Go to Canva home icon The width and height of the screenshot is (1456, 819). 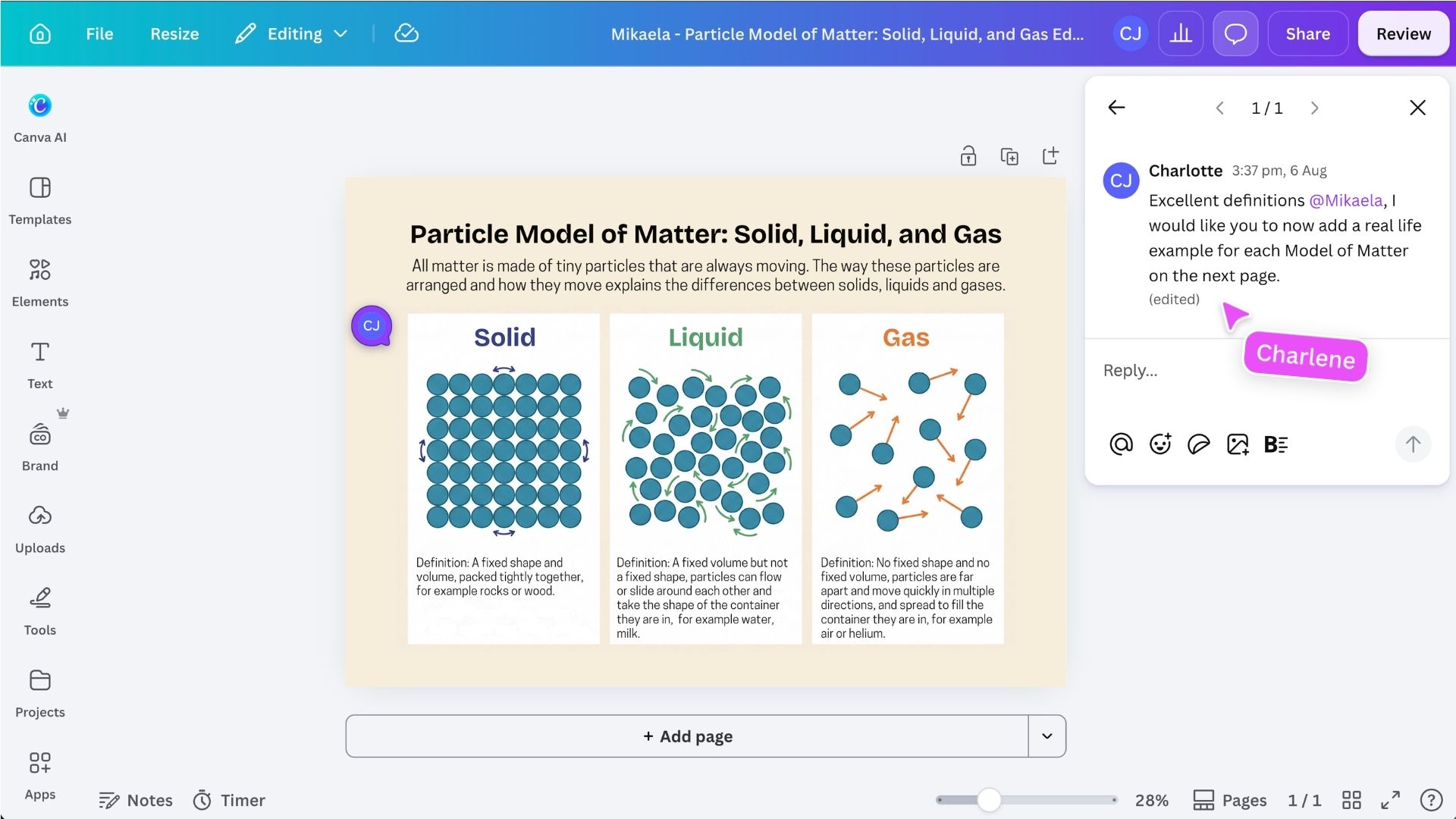[39, 34]
